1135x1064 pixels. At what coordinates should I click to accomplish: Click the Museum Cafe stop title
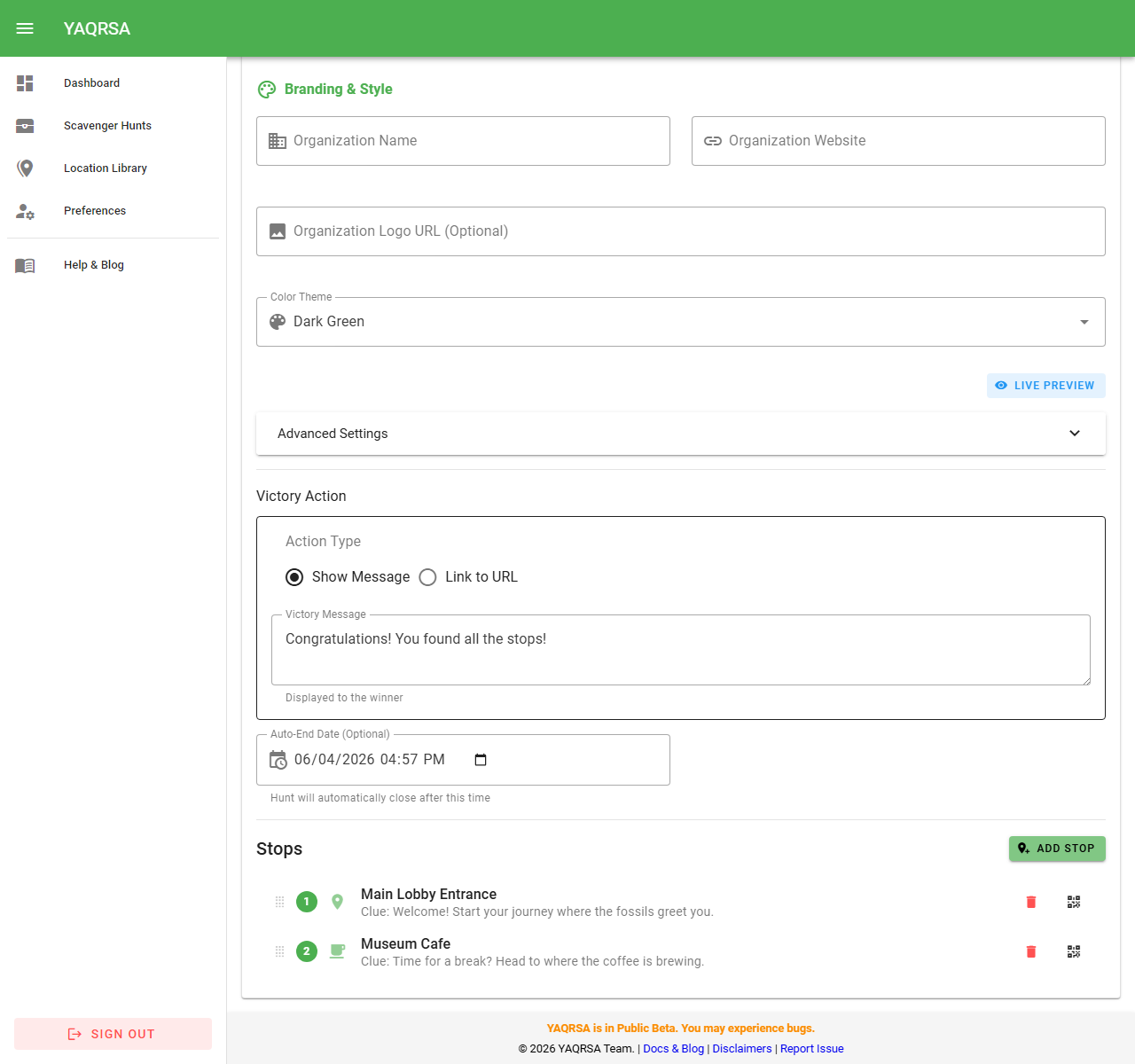(x=405, y=944)
